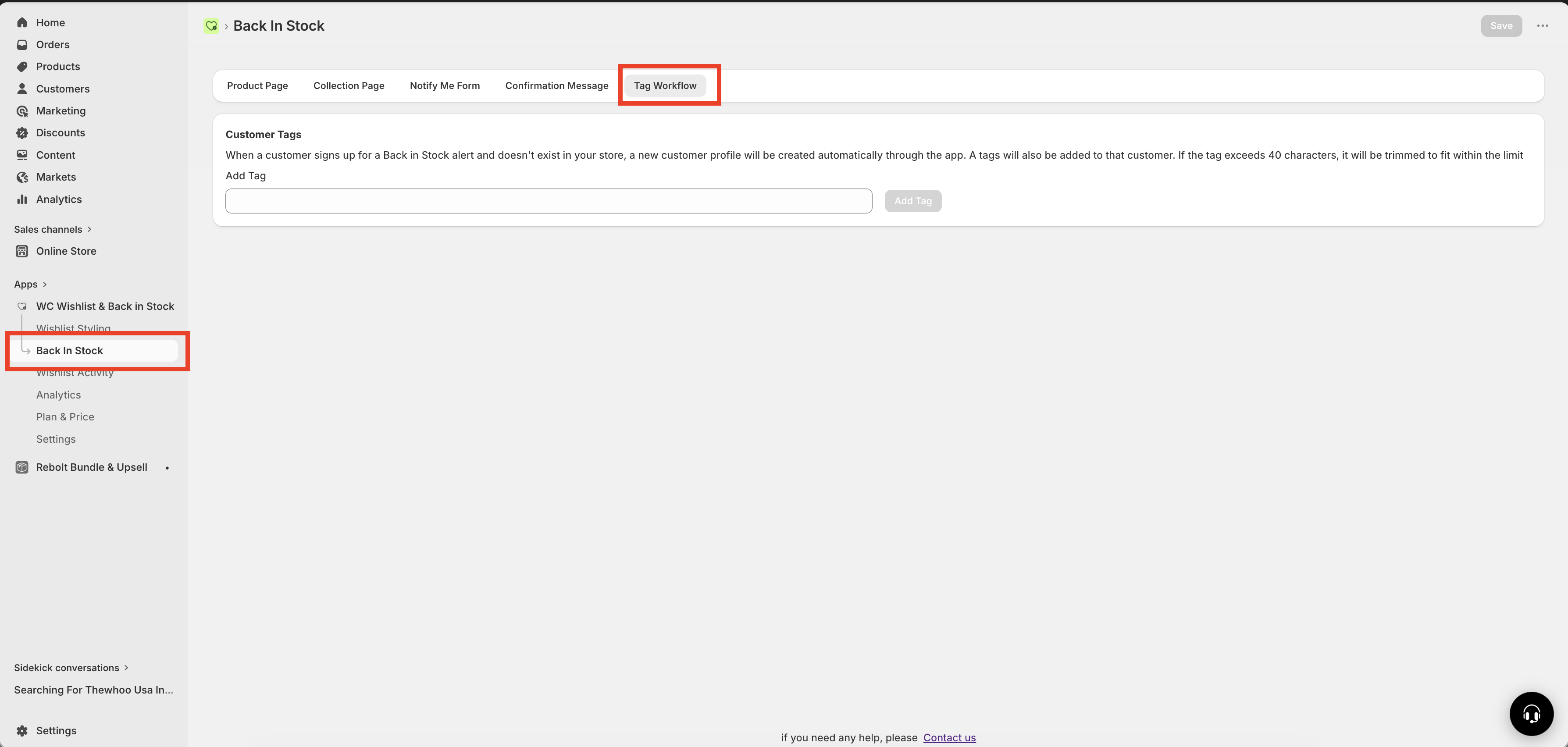Open Analytics under WC Wishlist app

point(58,395)
